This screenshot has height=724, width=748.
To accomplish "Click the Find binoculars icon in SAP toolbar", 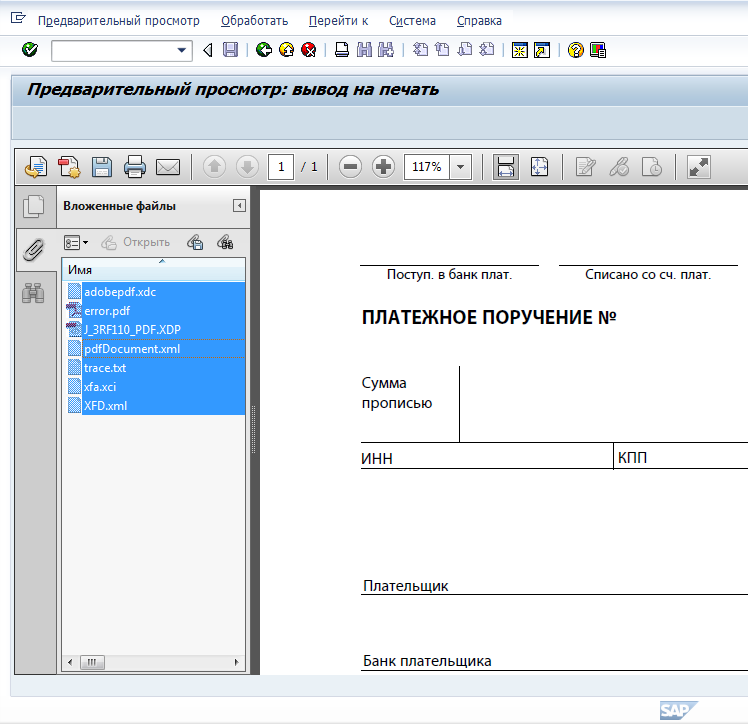I will (x=364, y=50).
